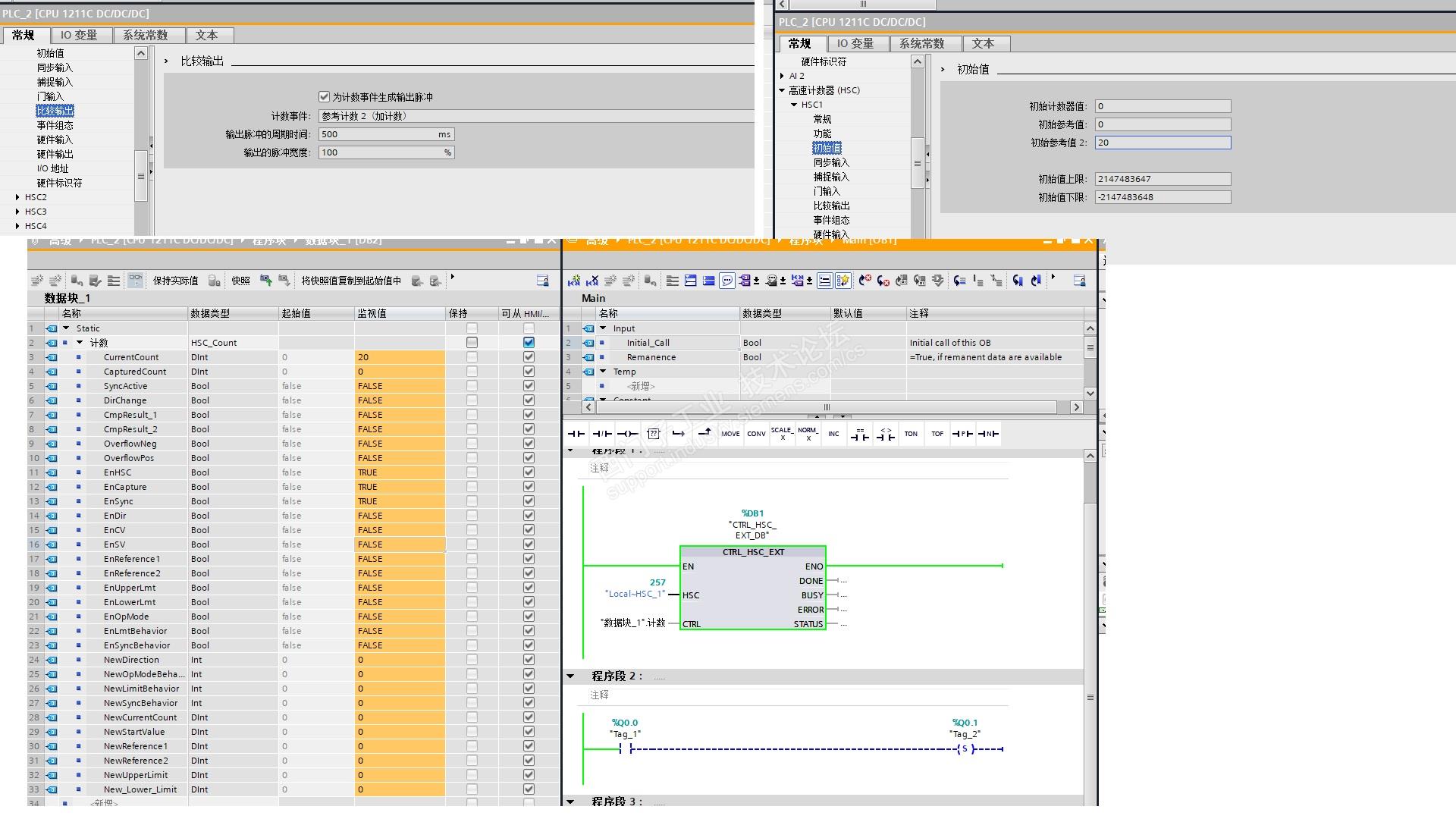Select 比较输出 in the right tree
Image resolution: width=1456 pixels, height=819 pixels.
click(831, 206)
